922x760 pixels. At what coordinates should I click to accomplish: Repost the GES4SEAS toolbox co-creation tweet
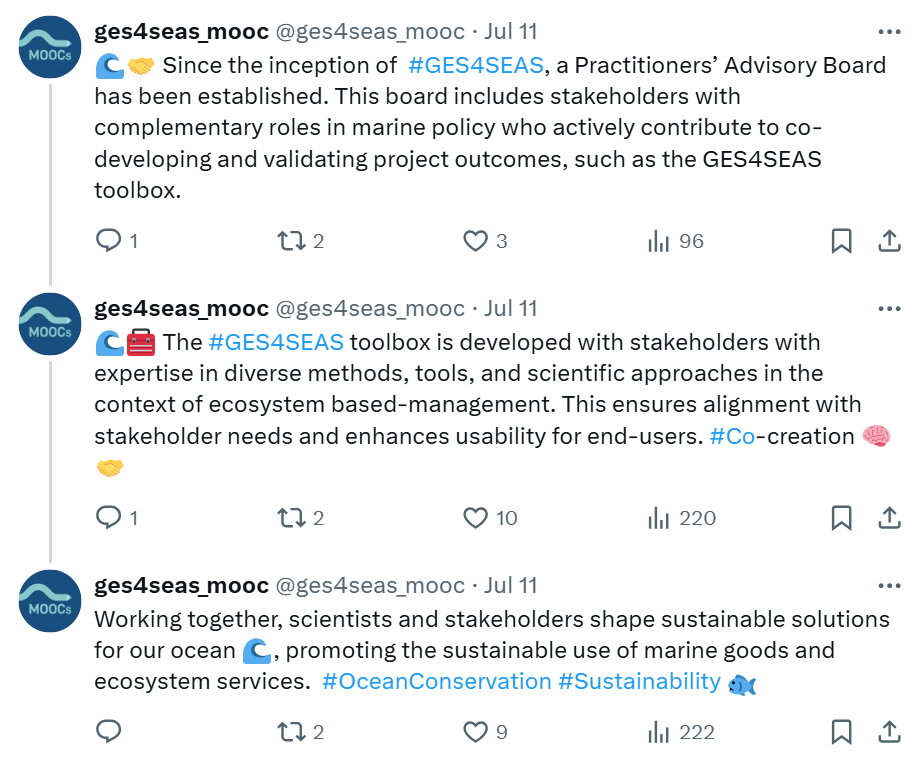pos(291,518)
